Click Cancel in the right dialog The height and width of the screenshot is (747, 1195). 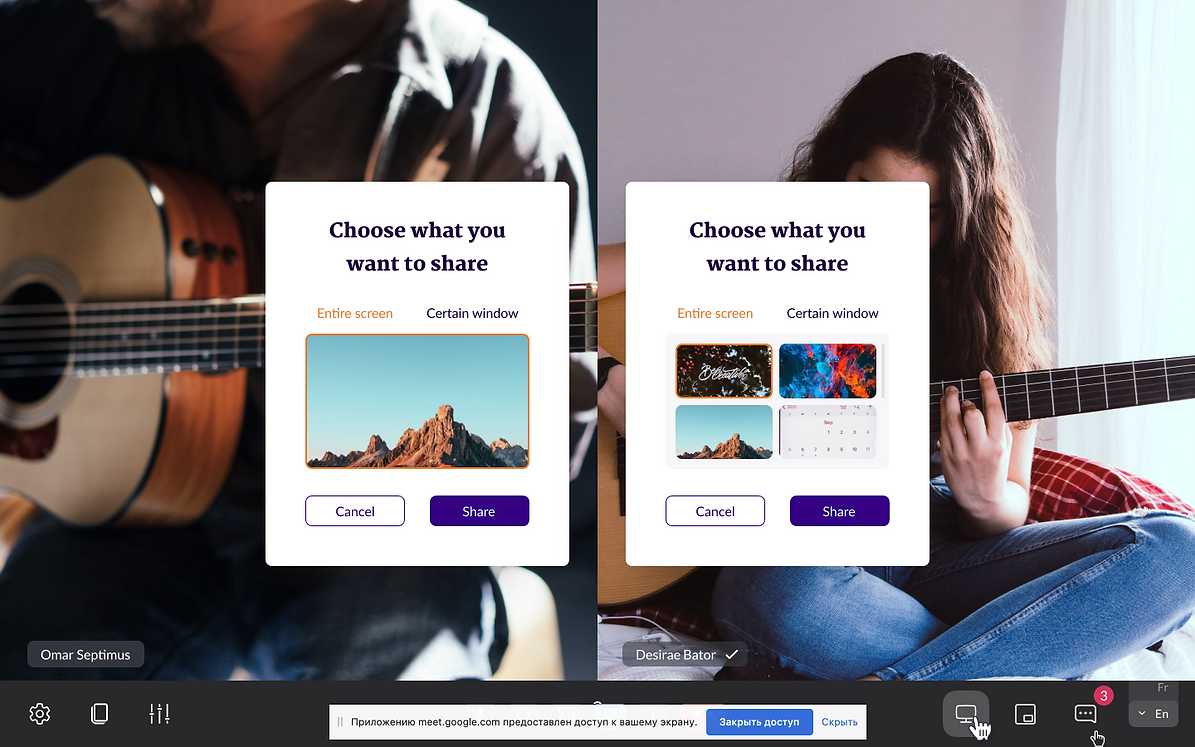(715, 511)
